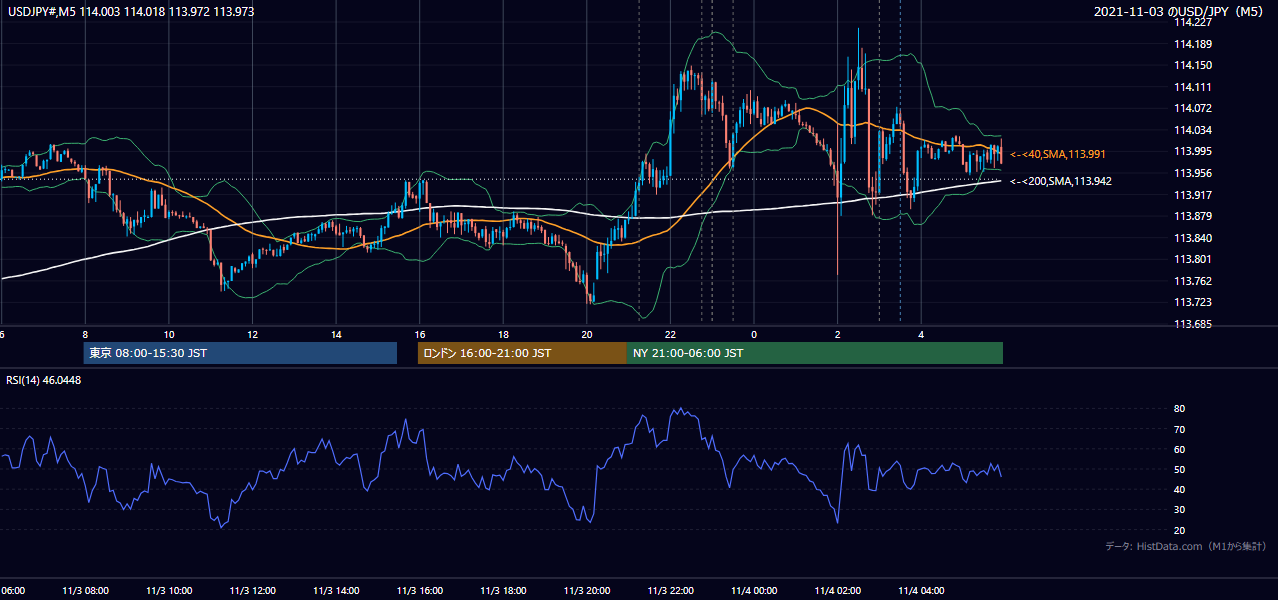
Task: Click the 11/4 04:00 time axis label
Action: [x=921, y=591]
